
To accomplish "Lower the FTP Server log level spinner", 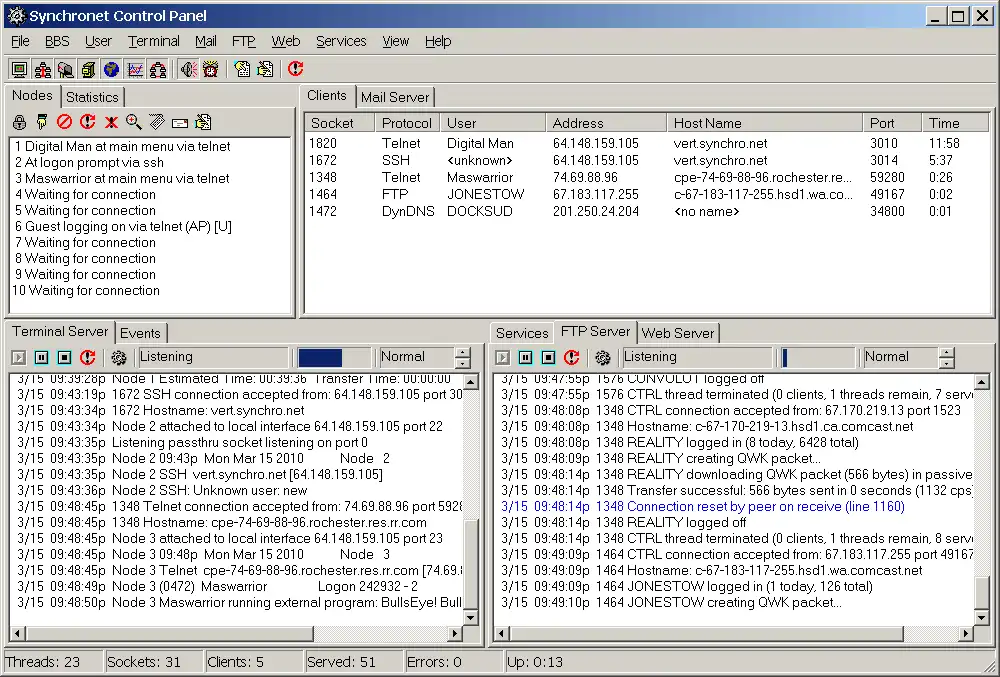I will point(946,363).
